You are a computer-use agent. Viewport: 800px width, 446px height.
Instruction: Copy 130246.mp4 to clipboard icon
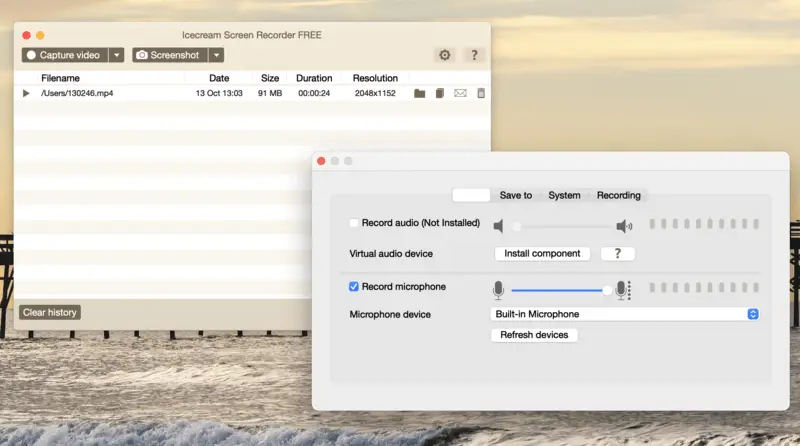[440, 93]
